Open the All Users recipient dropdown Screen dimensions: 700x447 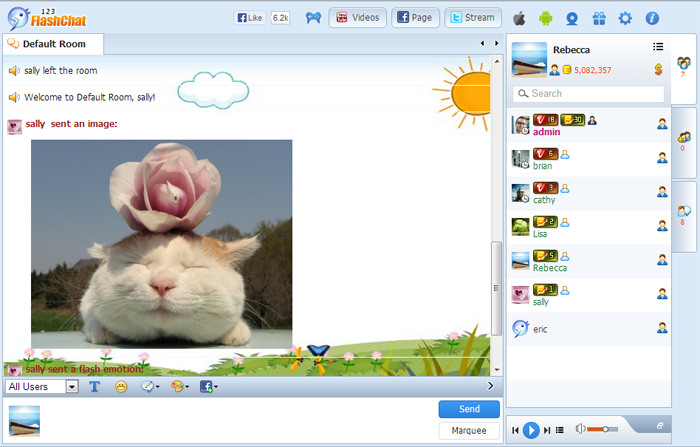tap(42, 387)
